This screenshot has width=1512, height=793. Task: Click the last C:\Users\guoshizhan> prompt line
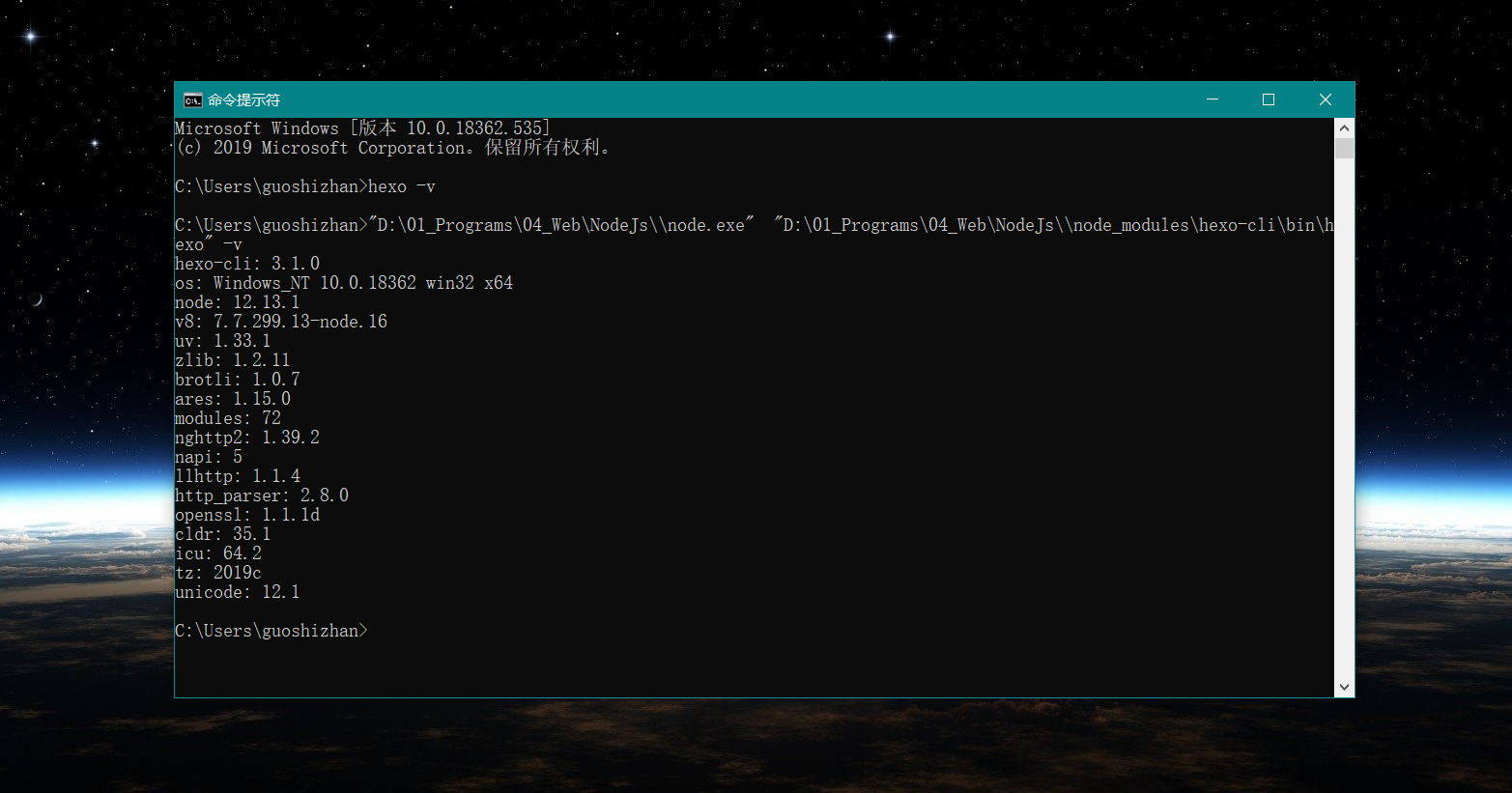(271, 631)
